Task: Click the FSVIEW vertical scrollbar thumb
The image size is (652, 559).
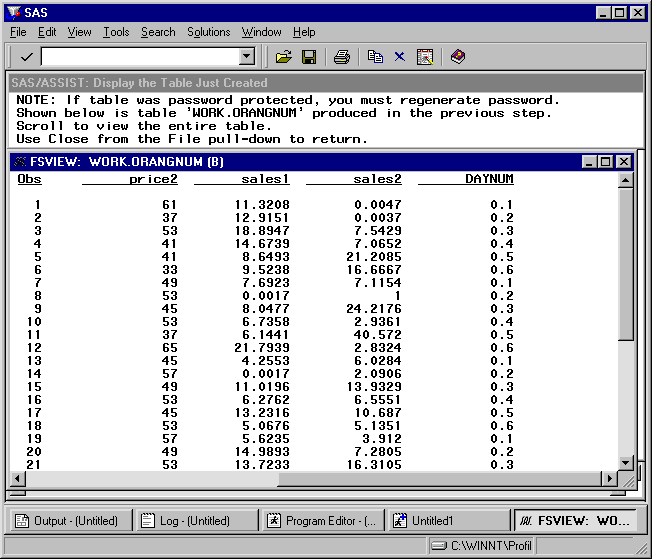Action: point(625,265)
